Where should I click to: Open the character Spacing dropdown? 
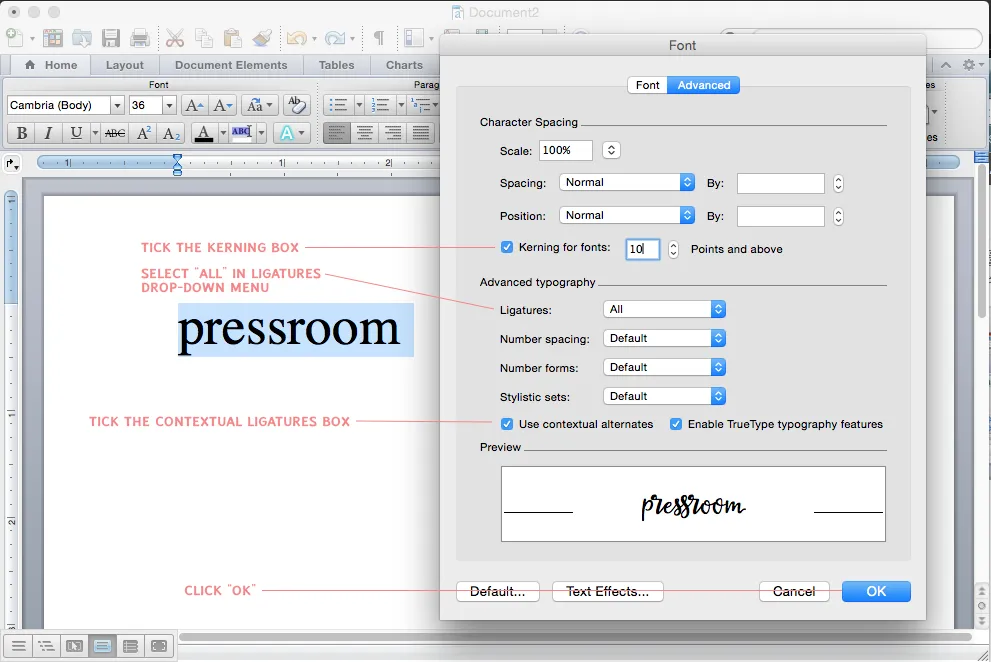click(626, 182)
